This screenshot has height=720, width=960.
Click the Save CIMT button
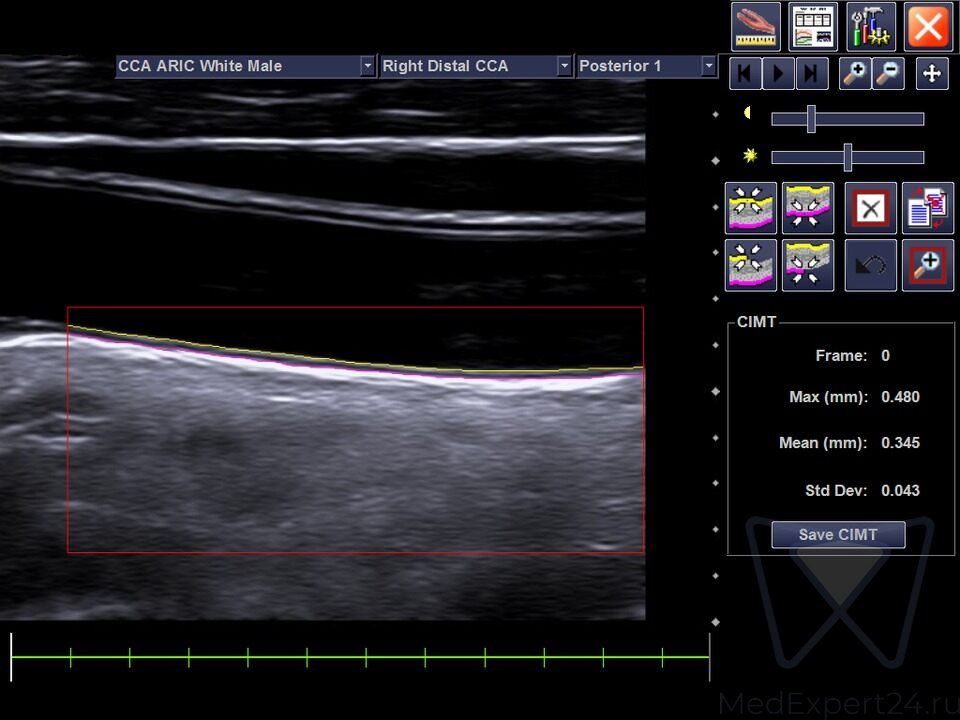[838, 535]
